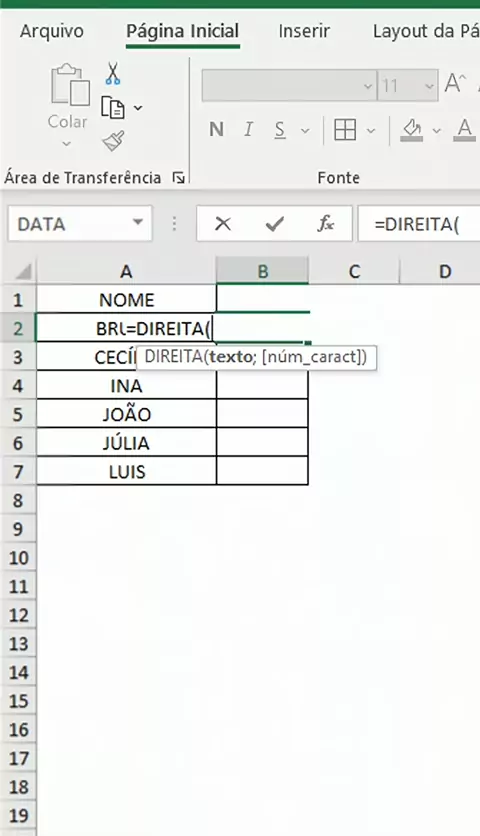Click the Cut scissors icon
The width and height of the screenshot is (480, 836).
tap(113, 74)
